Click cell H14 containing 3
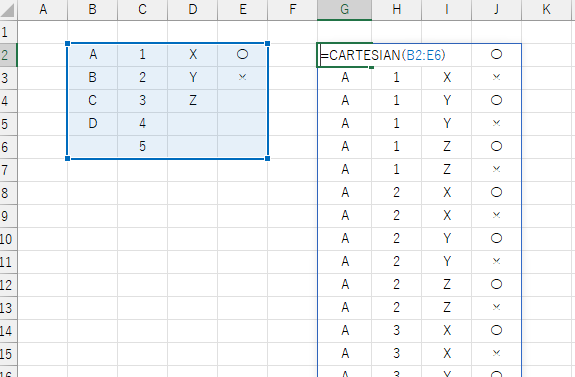This screenshot has width=575, height=377. pos(397,331)
